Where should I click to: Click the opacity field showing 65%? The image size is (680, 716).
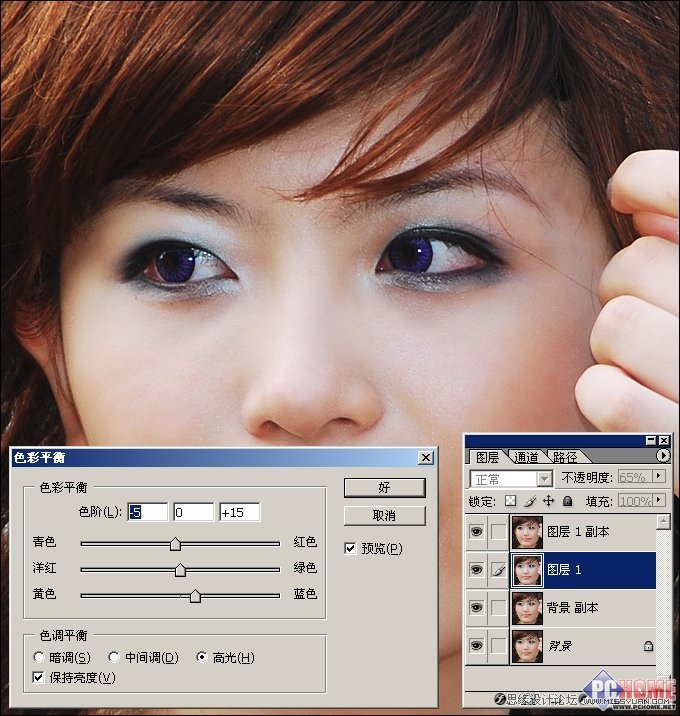(635, 477)
